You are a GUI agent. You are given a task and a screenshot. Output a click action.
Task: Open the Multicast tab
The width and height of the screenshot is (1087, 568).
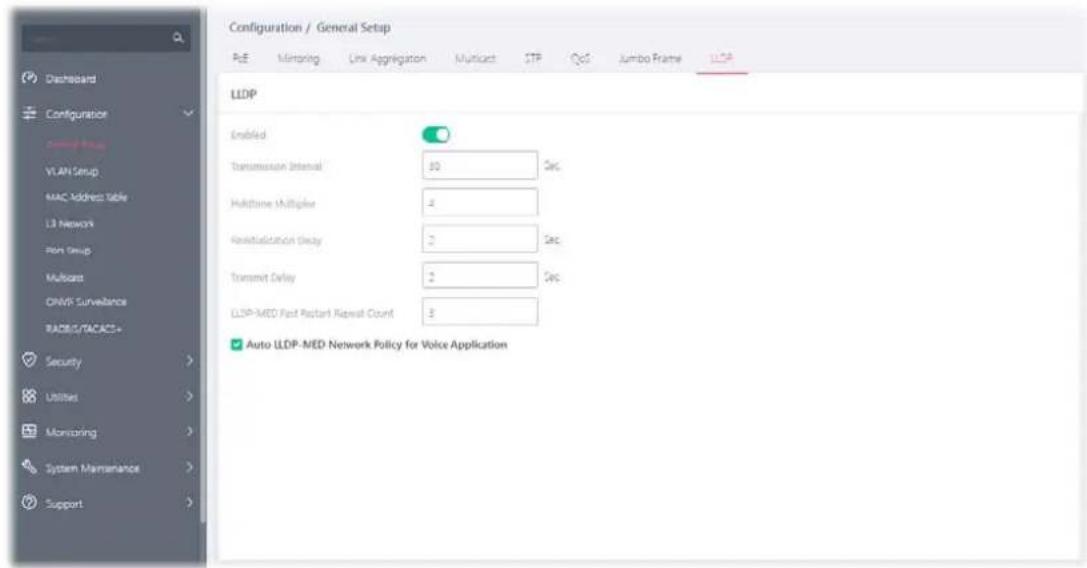[475, 59]
